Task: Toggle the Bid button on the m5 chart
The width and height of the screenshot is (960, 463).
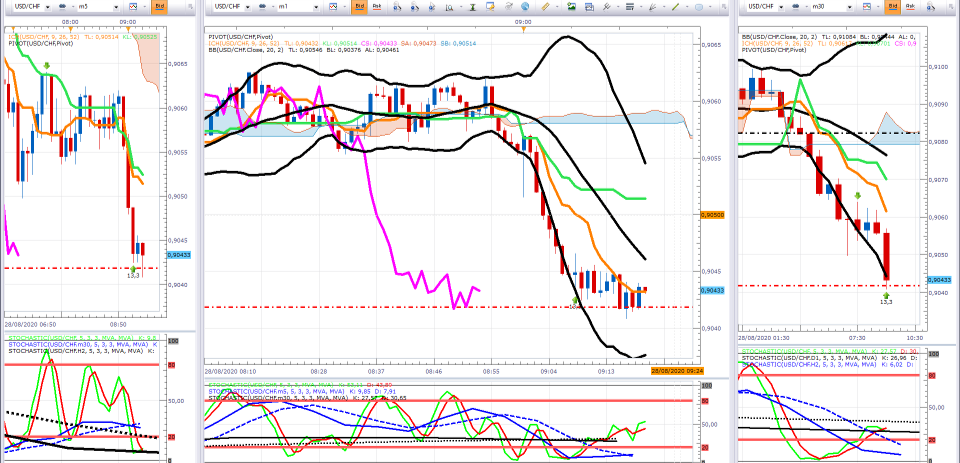Action: coord(159,6)
